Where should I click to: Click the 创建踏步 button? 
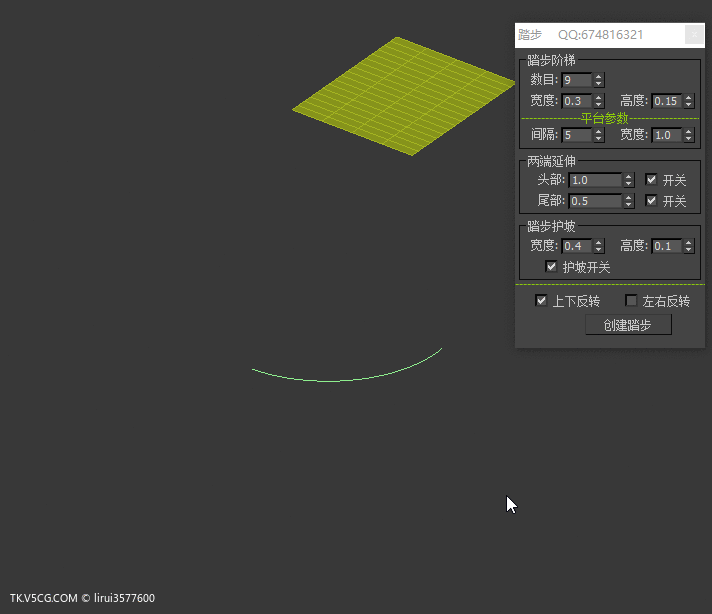627,325
